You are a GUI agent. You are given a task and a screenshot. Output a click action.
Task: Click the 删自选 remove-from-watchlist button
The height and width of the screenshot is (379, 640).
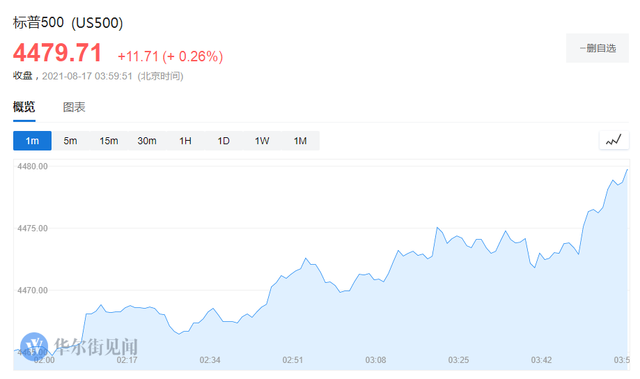[597, 49]
